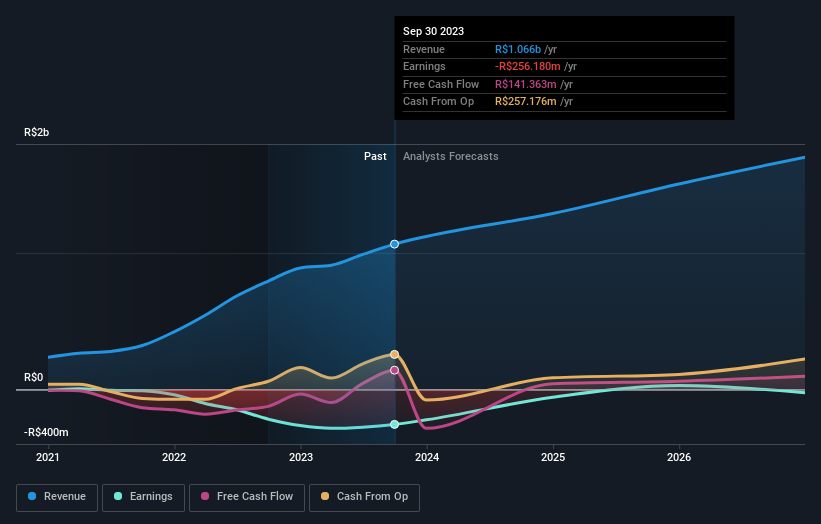Click the R$1.066b revenue value in tooltip
The width and height of the screenshot is (821, 524).
[518, 49]
